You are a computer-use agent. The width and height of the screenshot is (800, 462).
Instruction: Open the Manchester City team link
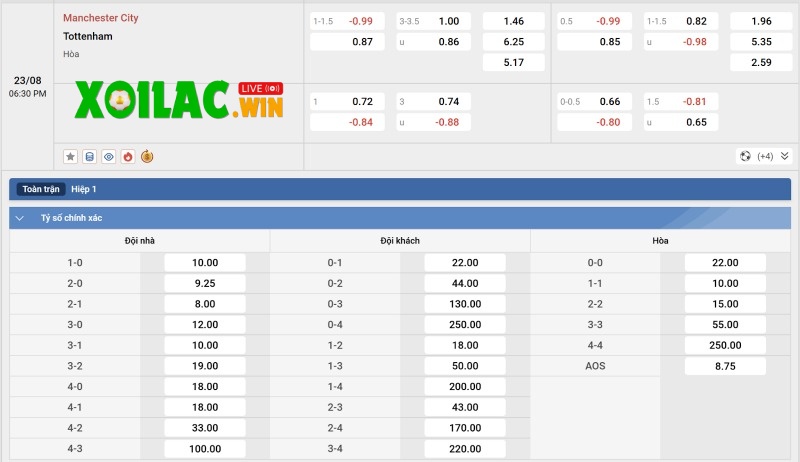(101, 18)
